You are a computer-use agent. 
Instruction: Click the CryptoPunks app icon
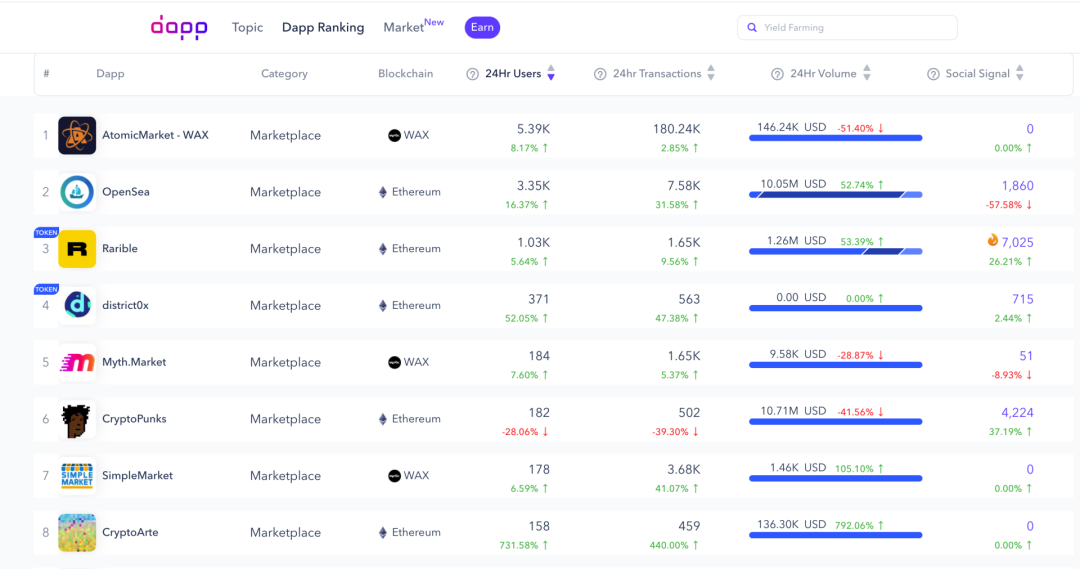click(77, 419)
